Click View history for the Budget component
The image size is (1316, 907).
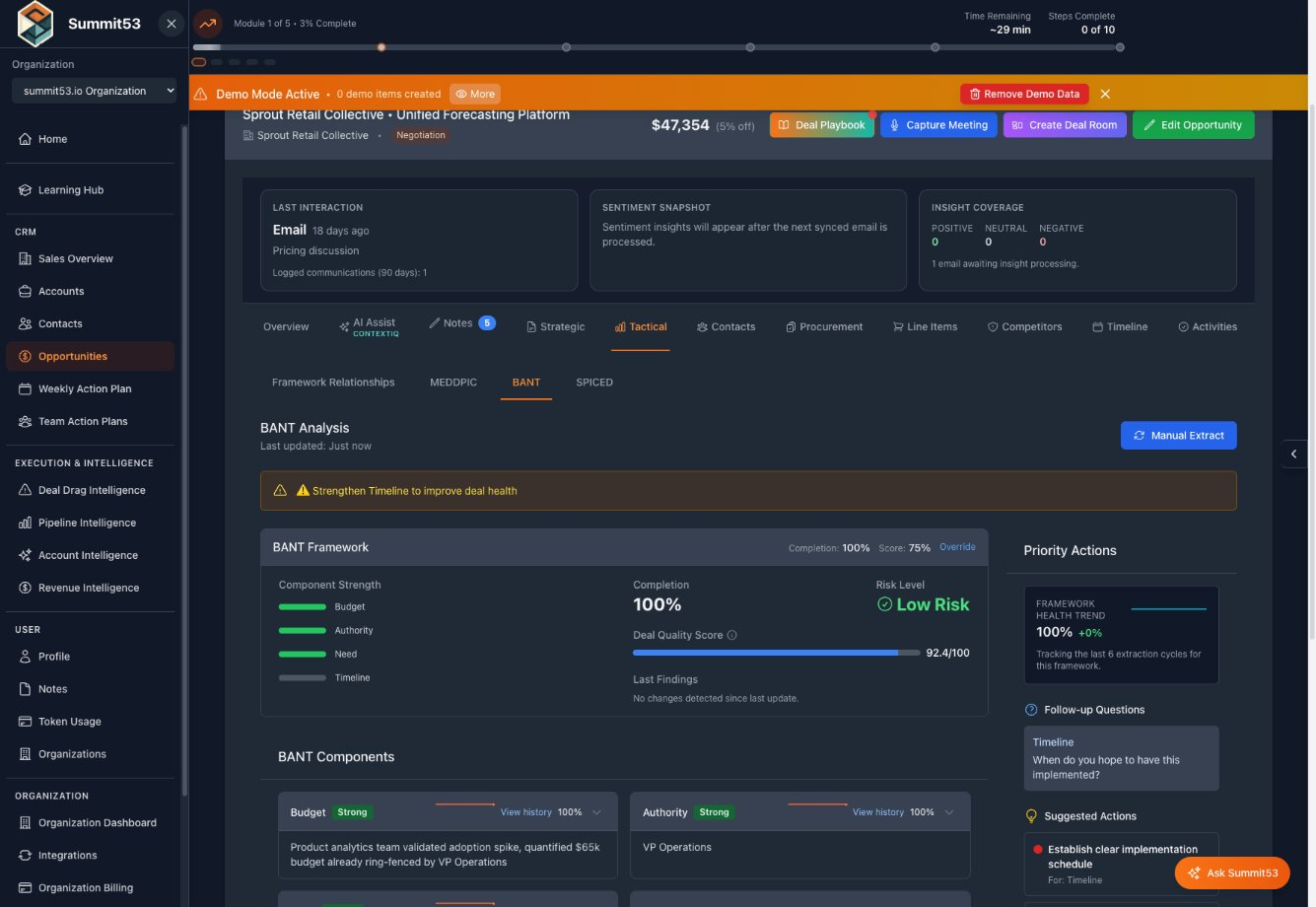point(527,811)
